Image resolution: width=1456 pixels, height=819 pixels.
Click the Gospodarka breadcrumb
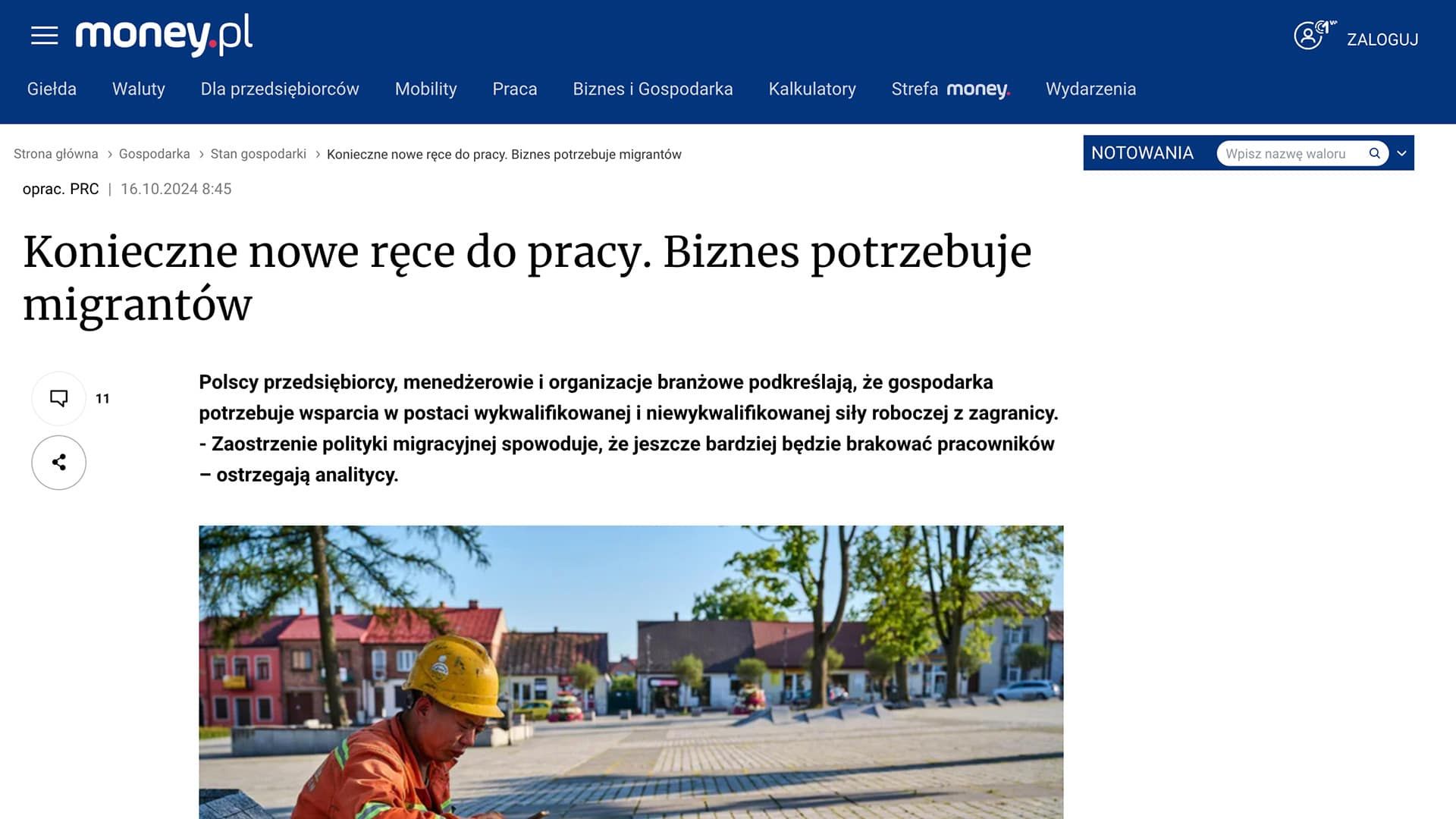pos(155,154)
